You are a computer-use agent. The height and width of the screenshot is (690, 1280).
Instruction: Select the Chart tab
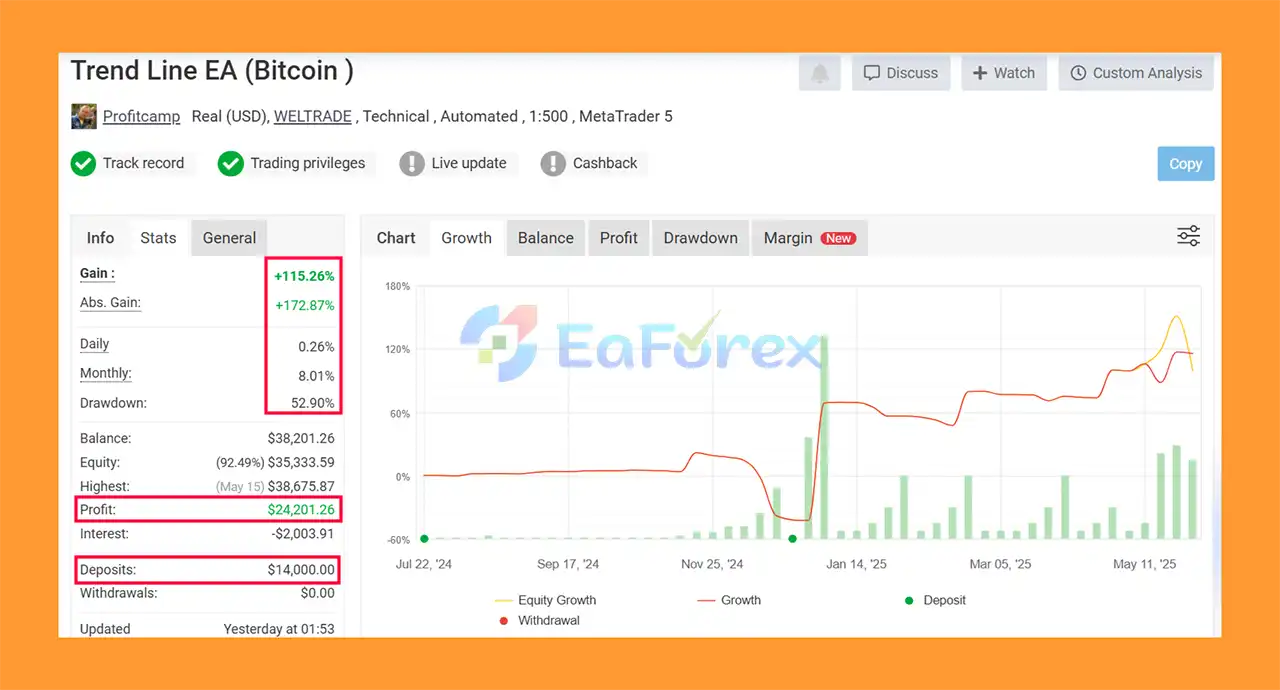tap(396, 238)
